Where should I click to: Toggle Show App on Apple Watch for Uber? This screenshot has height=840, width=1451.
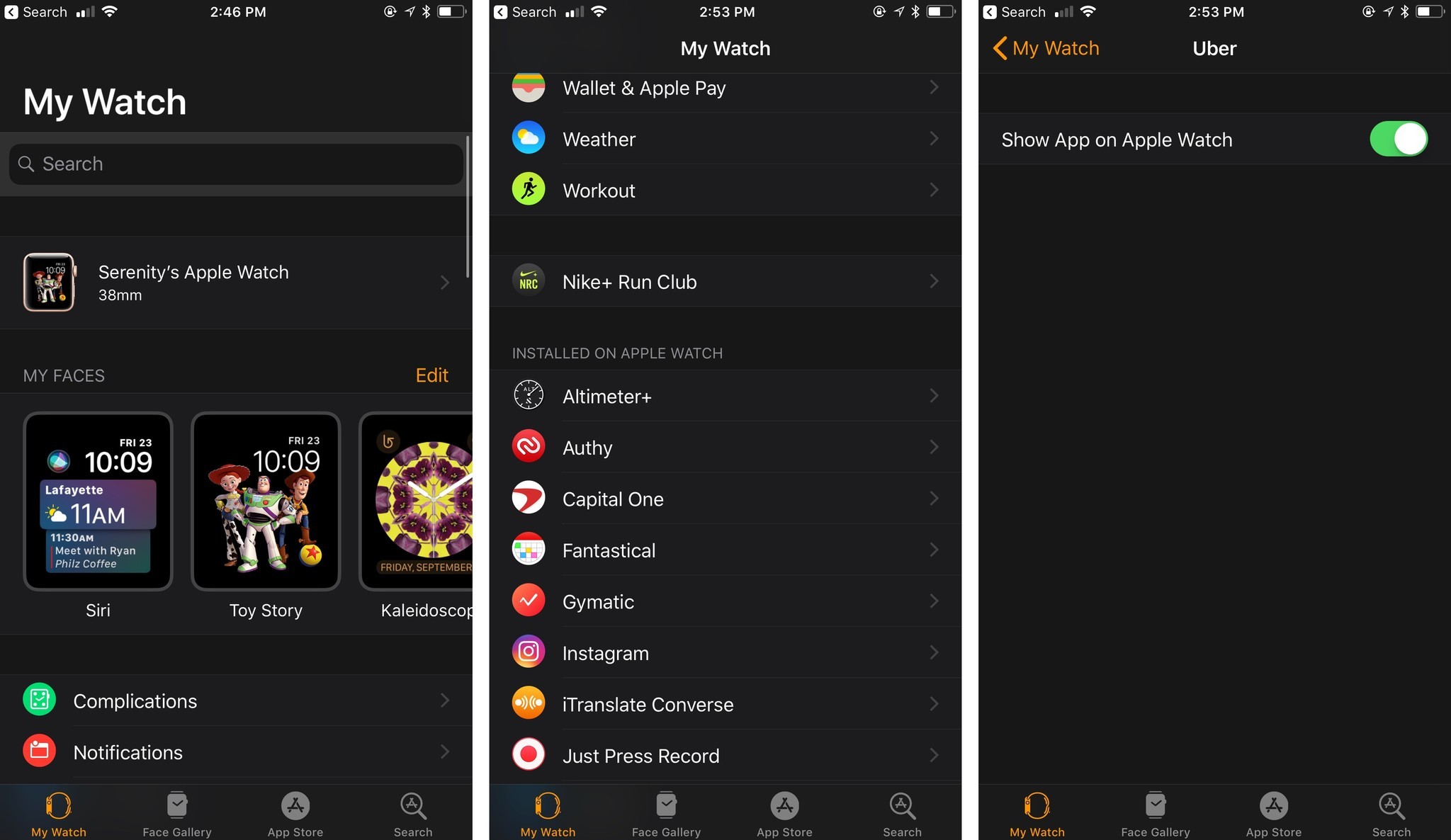1400,139
